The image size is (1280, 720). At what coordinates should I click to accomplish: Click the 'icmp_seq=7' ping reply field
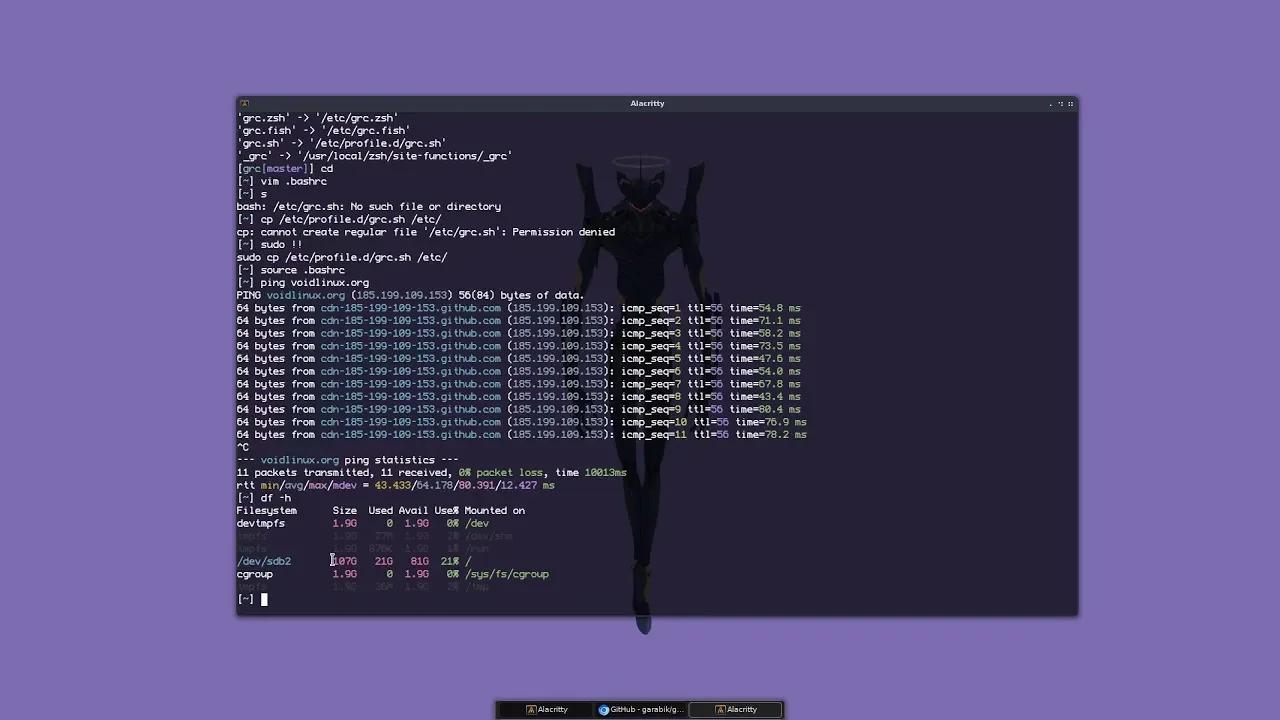(x=651, y=384)
